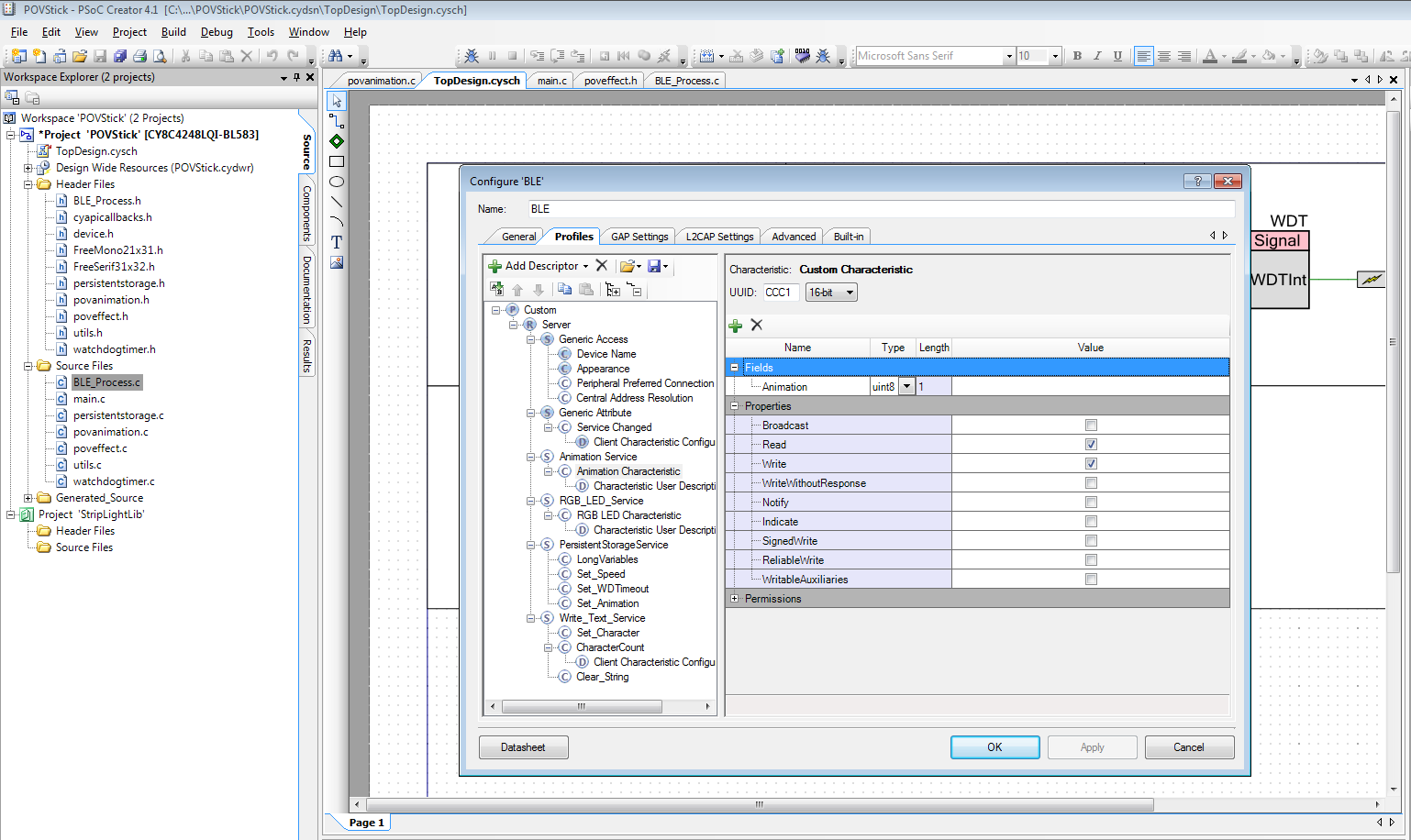The width and height of the screenshot is (1411, 840).
Task: Click the OK button
Action: (994, 747)
